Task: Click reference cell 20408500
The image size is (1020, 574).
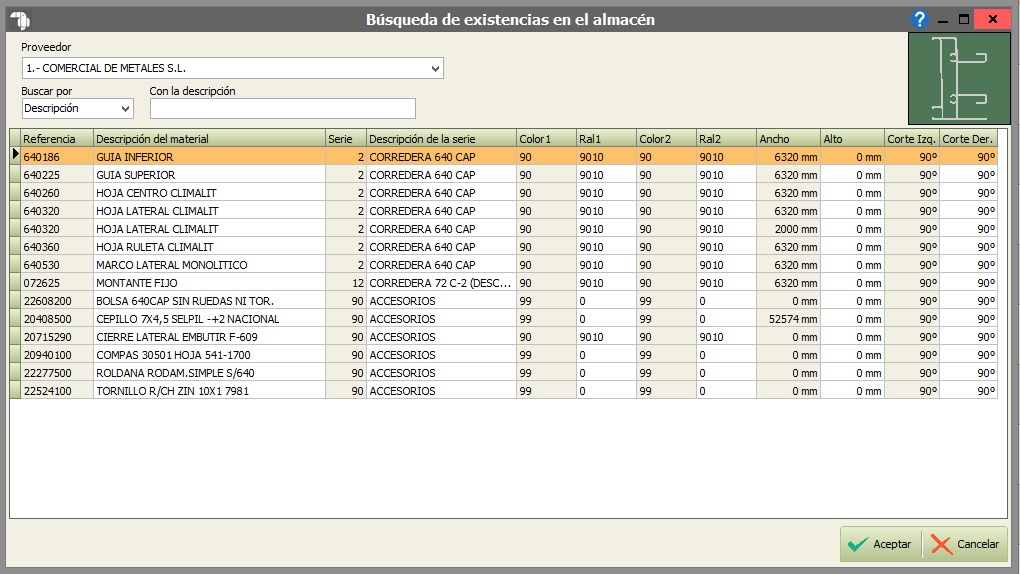Action: tap(57, 319)
